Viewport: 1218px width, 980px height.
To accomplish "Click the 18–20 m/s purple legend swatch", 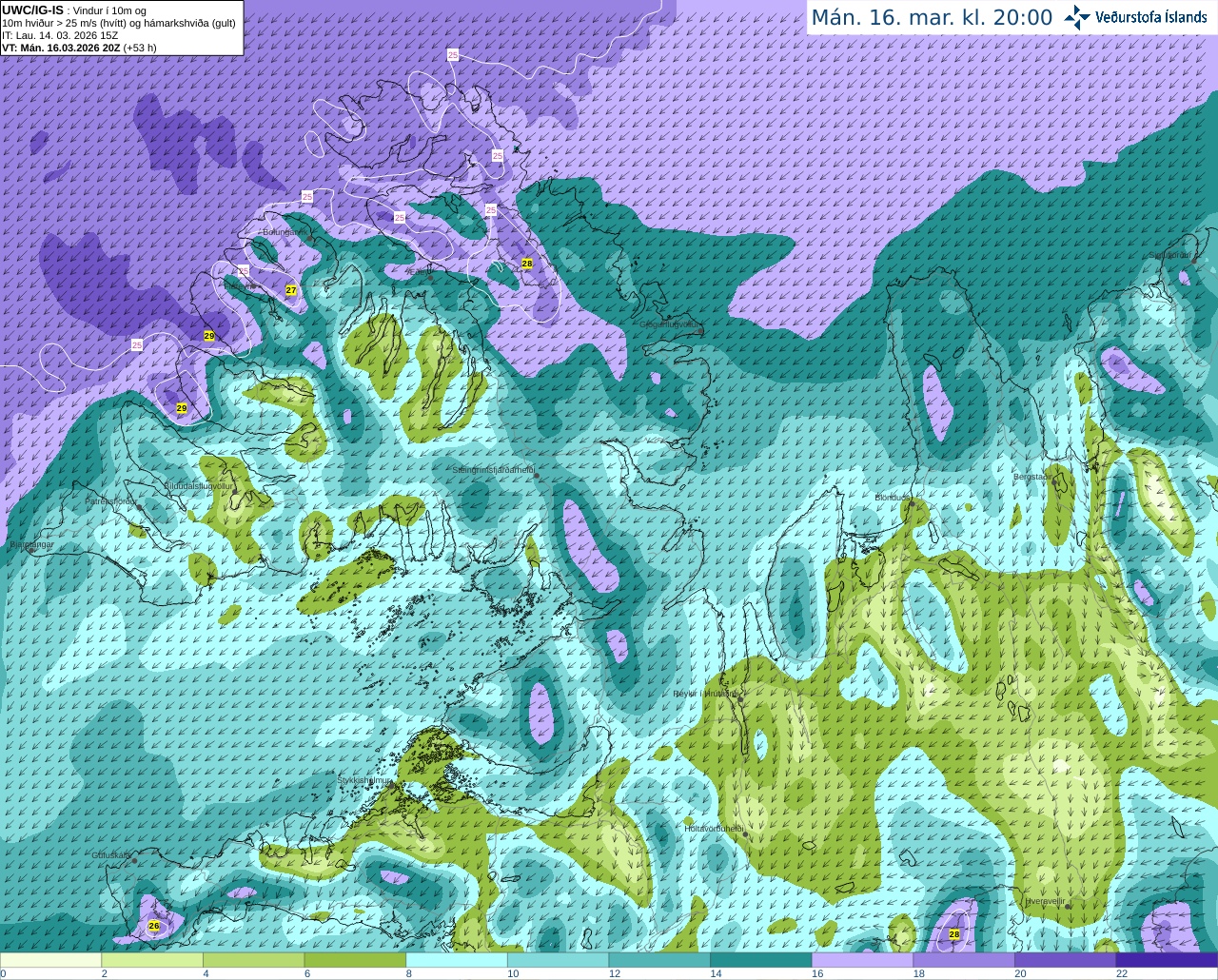I will (x=964, y=960).
